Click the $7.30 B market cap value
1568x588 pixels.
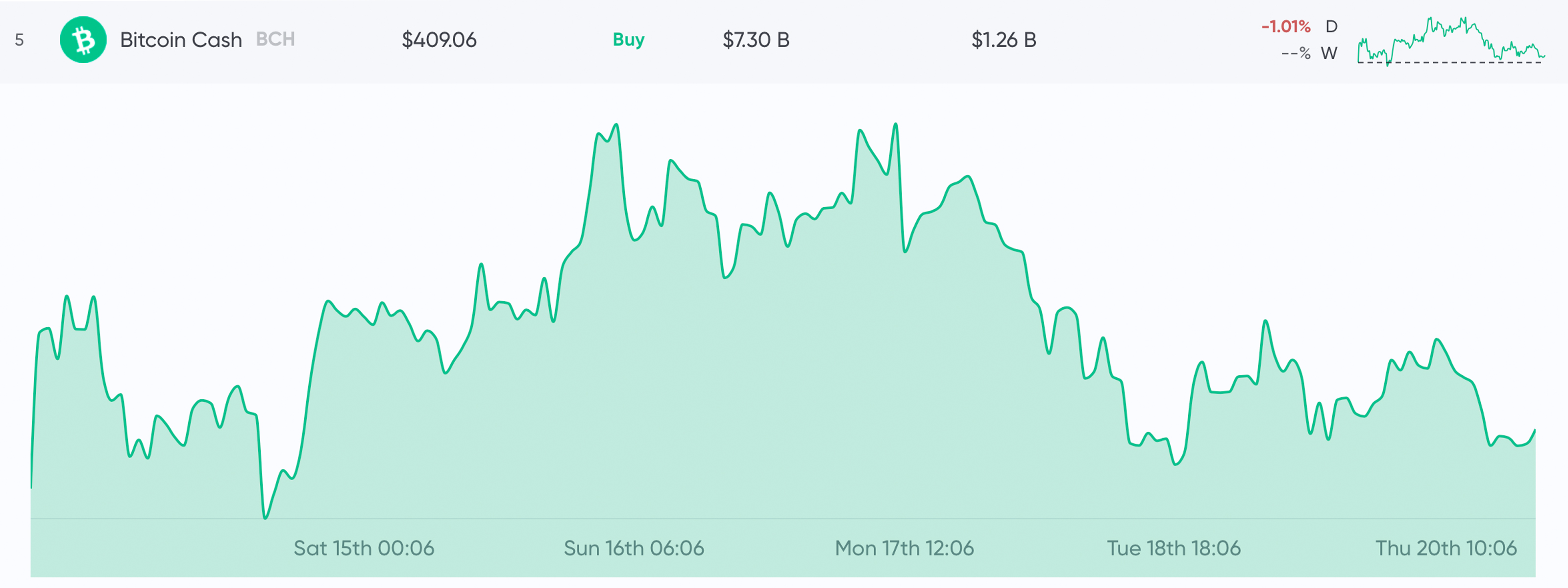point(756,40)
